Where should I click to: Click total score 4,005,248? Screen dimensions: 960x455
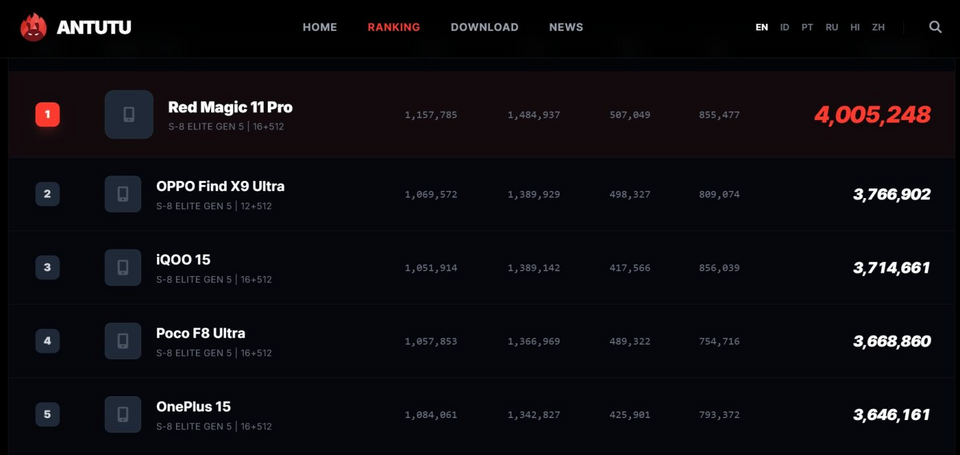click(872, 115)
